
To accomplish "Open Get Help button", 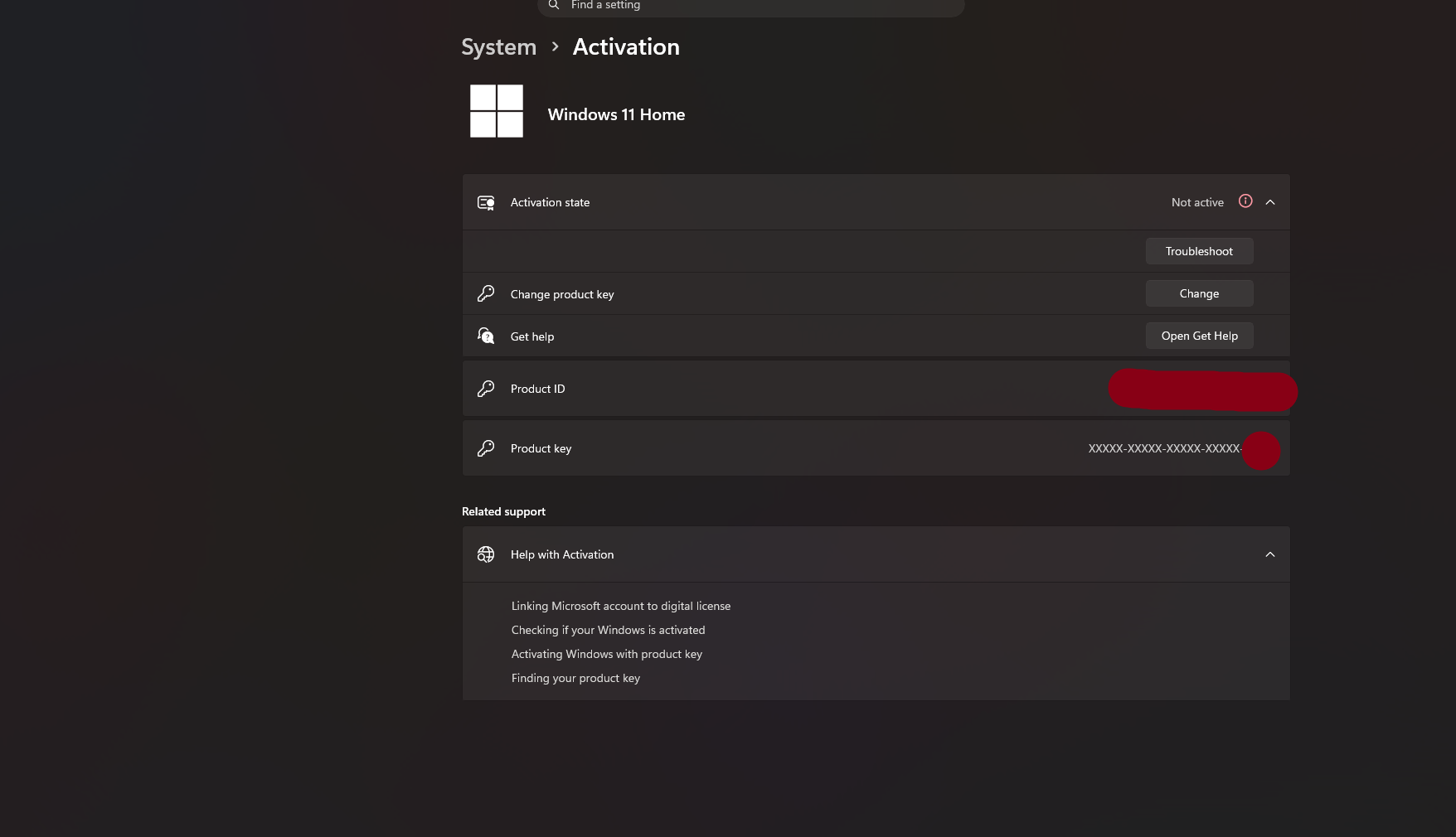I will click(1199, 336).
